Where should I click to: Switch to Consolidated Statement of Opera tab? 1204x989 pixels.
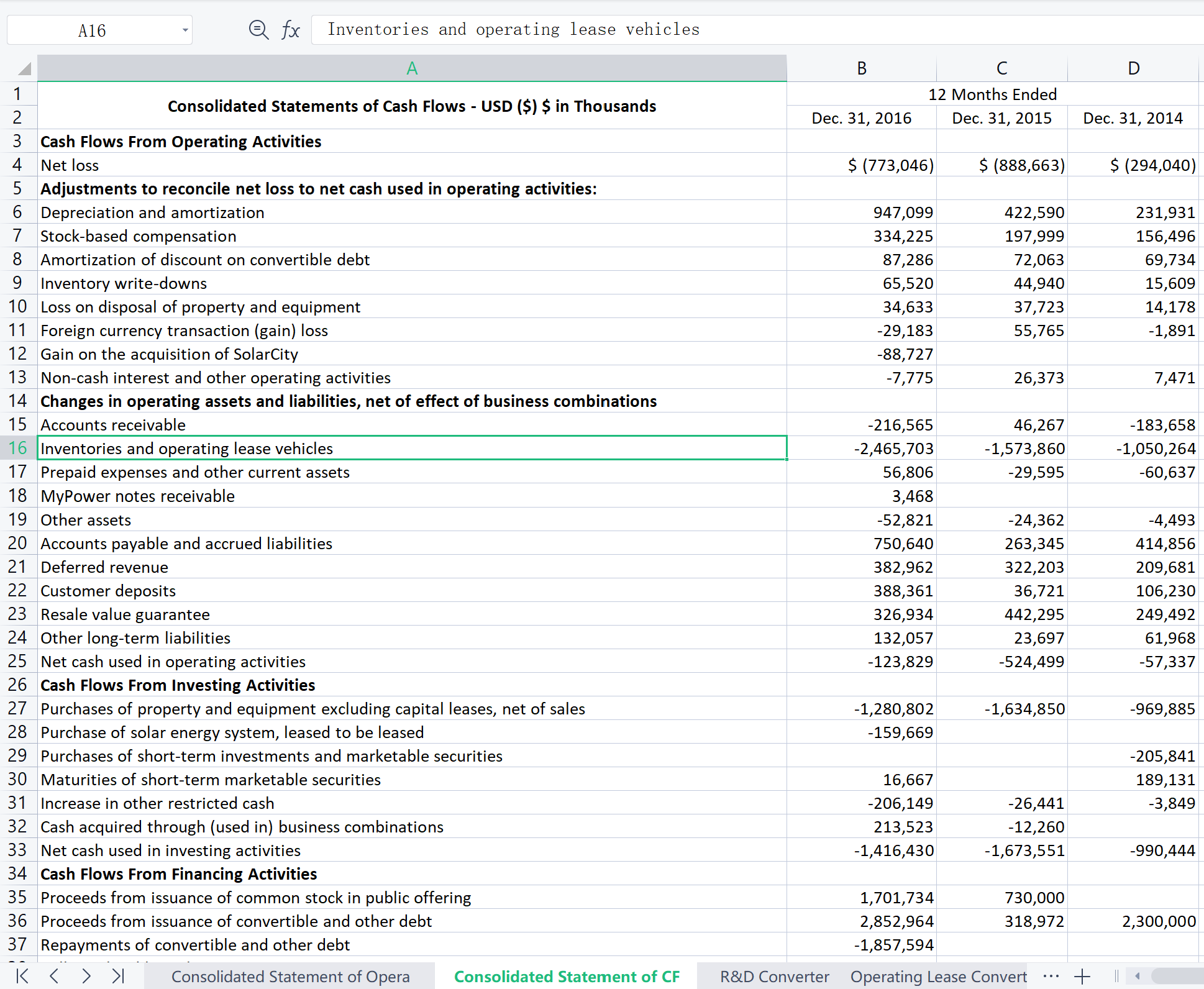[x=290, y=977]
